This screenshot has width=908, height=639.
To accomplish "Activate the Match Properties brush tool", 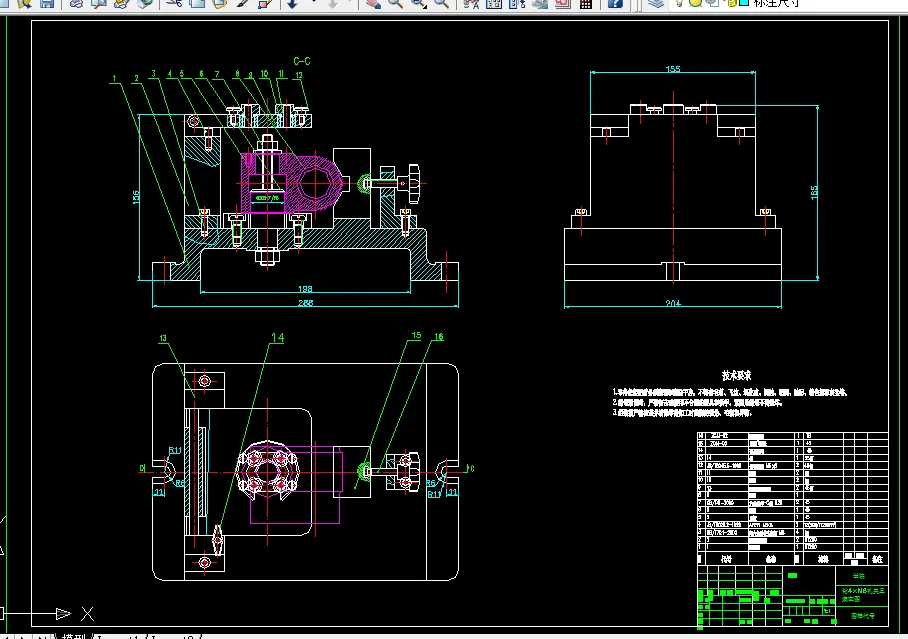I will point(242,3).
